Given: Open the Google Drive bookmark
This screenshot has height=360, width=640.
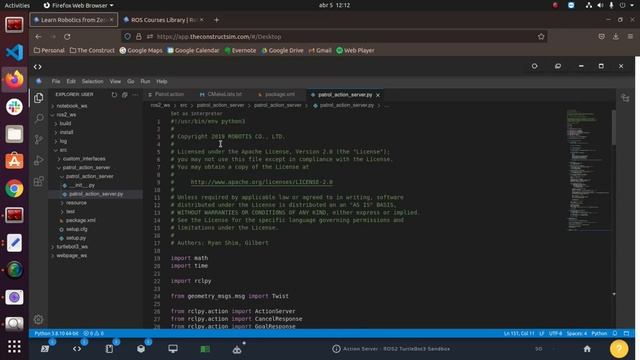Looking at the screenshot, I should tap(282, 51).
